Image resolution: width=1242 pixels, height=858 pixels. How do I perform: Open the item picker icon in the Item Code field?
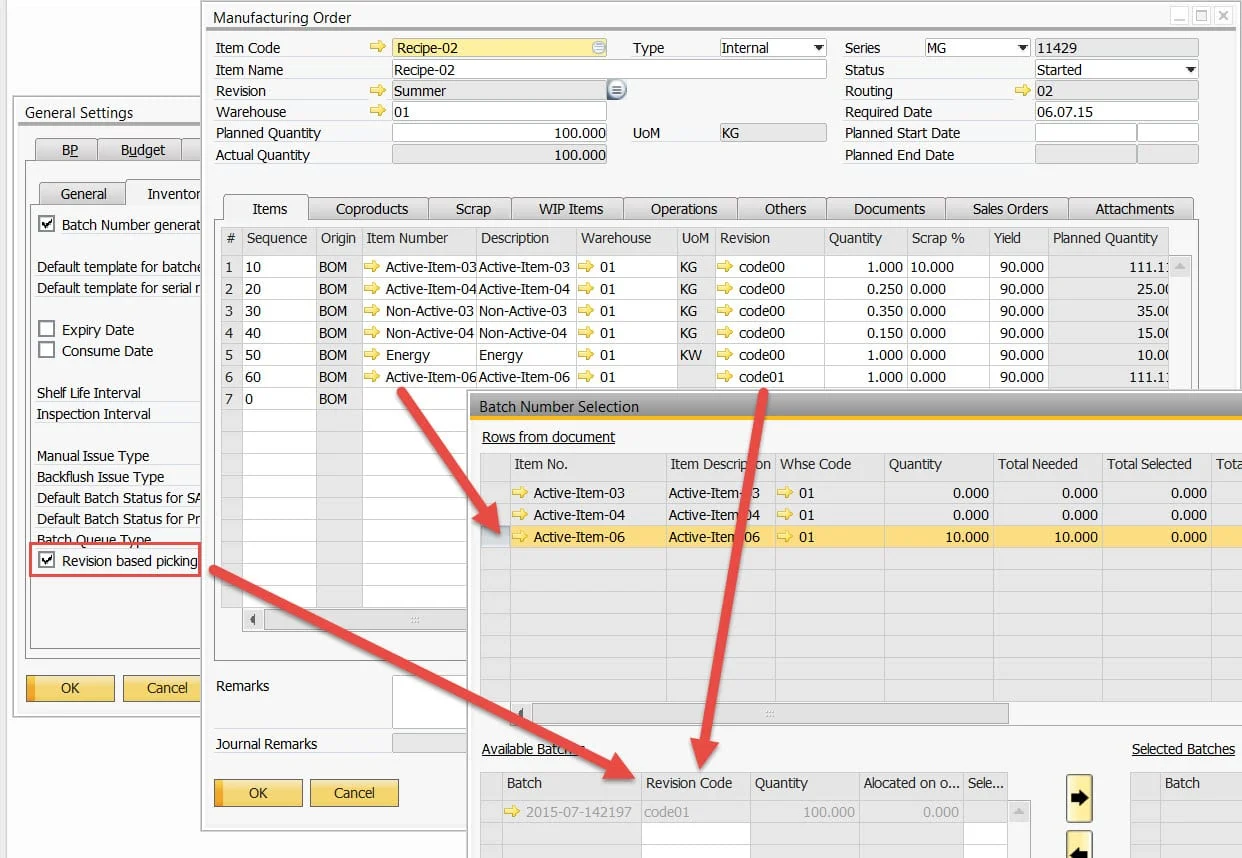click(x=598, y=48)
